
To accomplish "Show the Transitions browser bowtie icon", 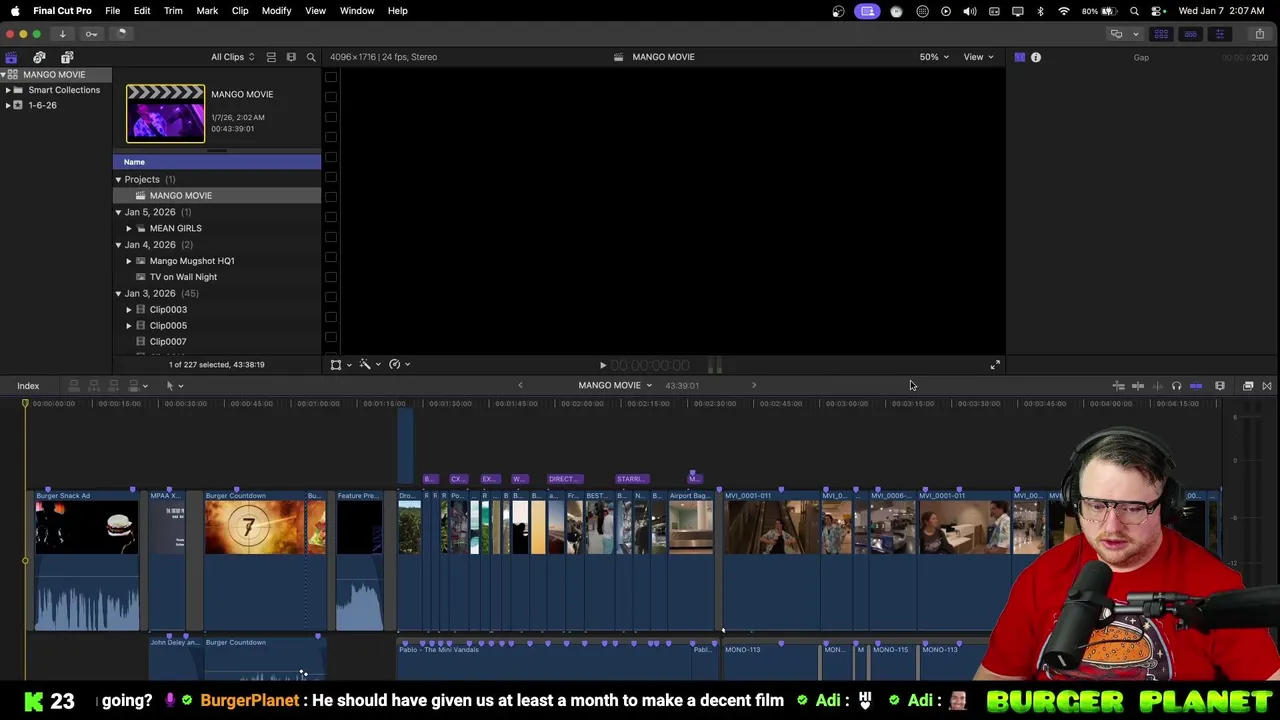I will tap(1267, 386).
